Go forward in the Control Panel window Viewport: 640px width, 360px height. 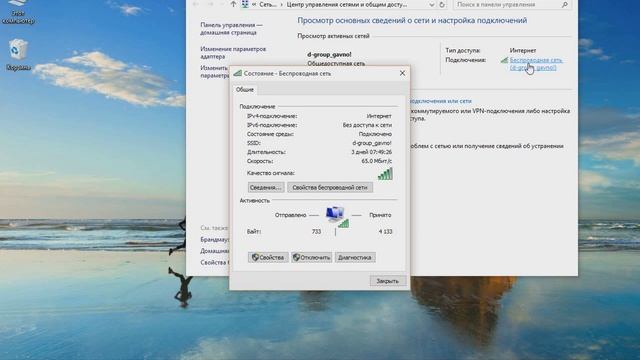click(x=211, y=4)
